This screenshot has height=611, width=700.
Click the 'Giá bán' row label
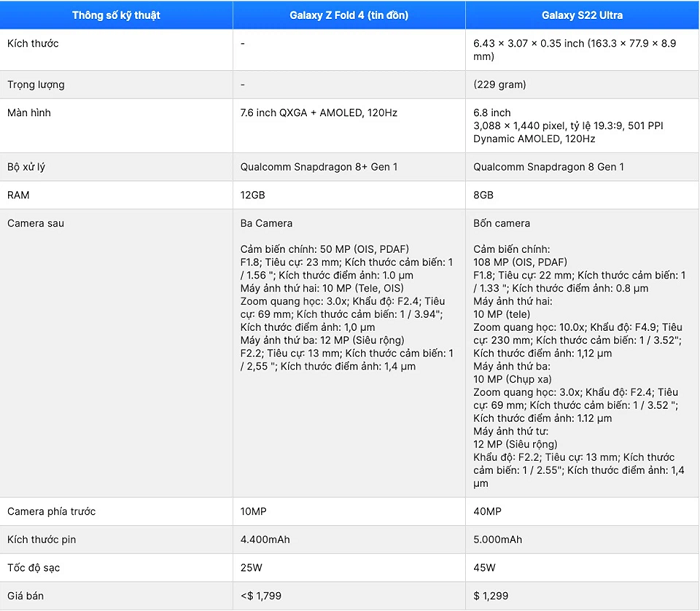(26, 596)
